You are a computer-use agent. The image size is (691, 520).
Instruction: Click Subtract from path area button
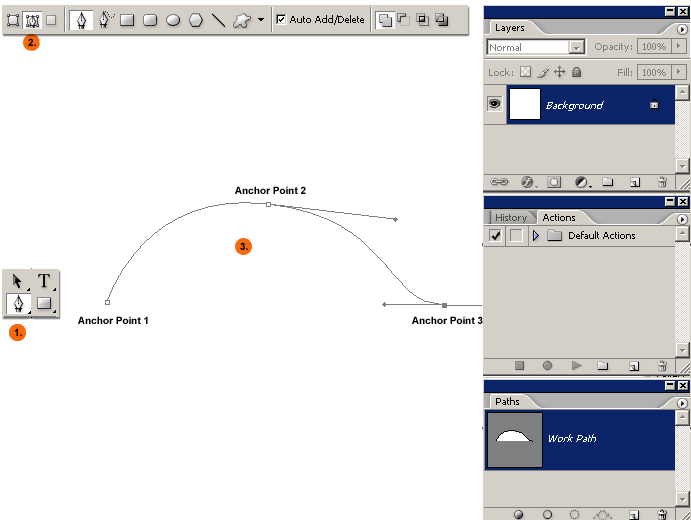click(403, 19)
